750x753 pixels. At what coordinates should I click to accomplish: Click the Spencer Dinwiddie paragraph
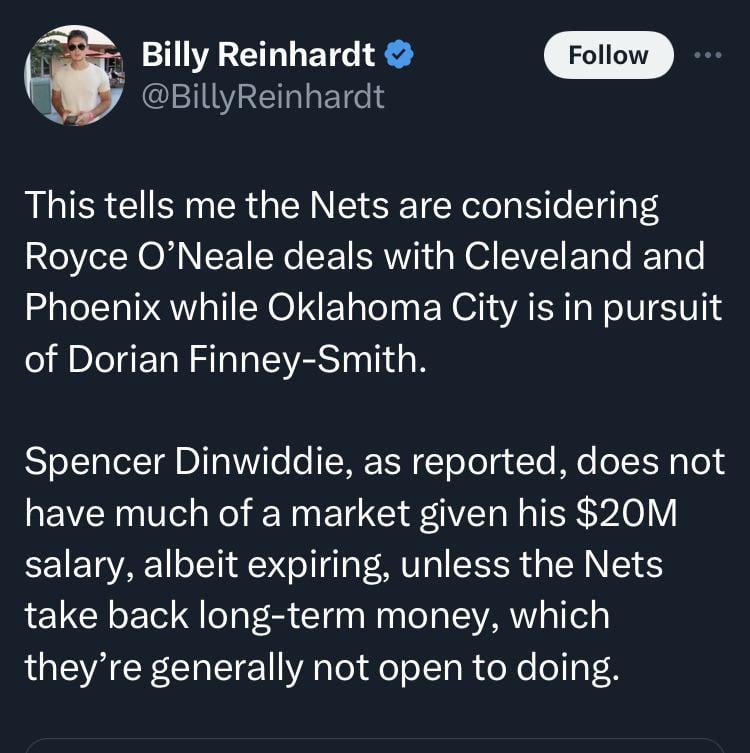point(372,564)
